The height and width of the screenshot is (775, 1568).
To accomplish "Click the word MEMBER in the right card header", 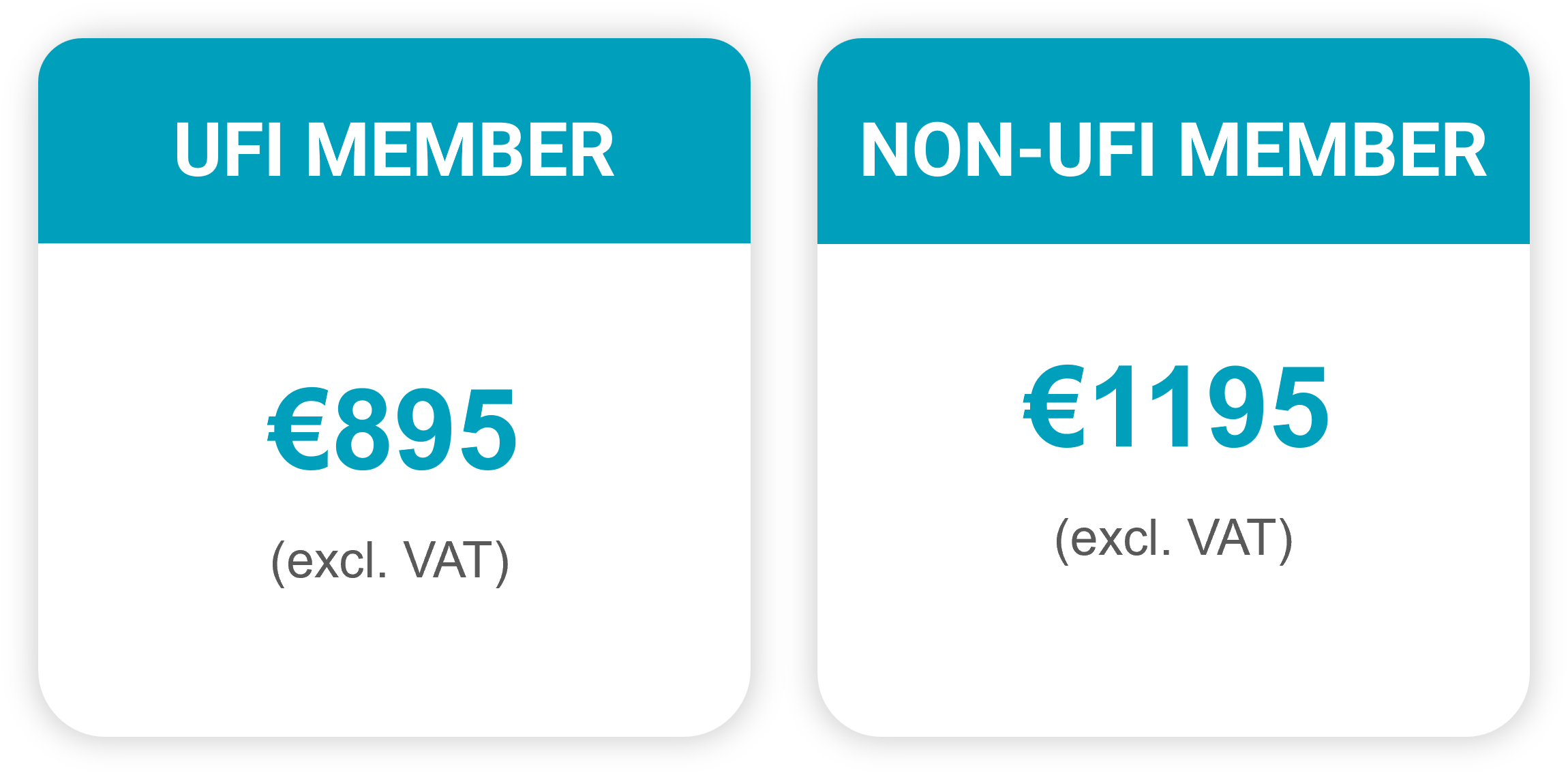I will point(1333,151).
